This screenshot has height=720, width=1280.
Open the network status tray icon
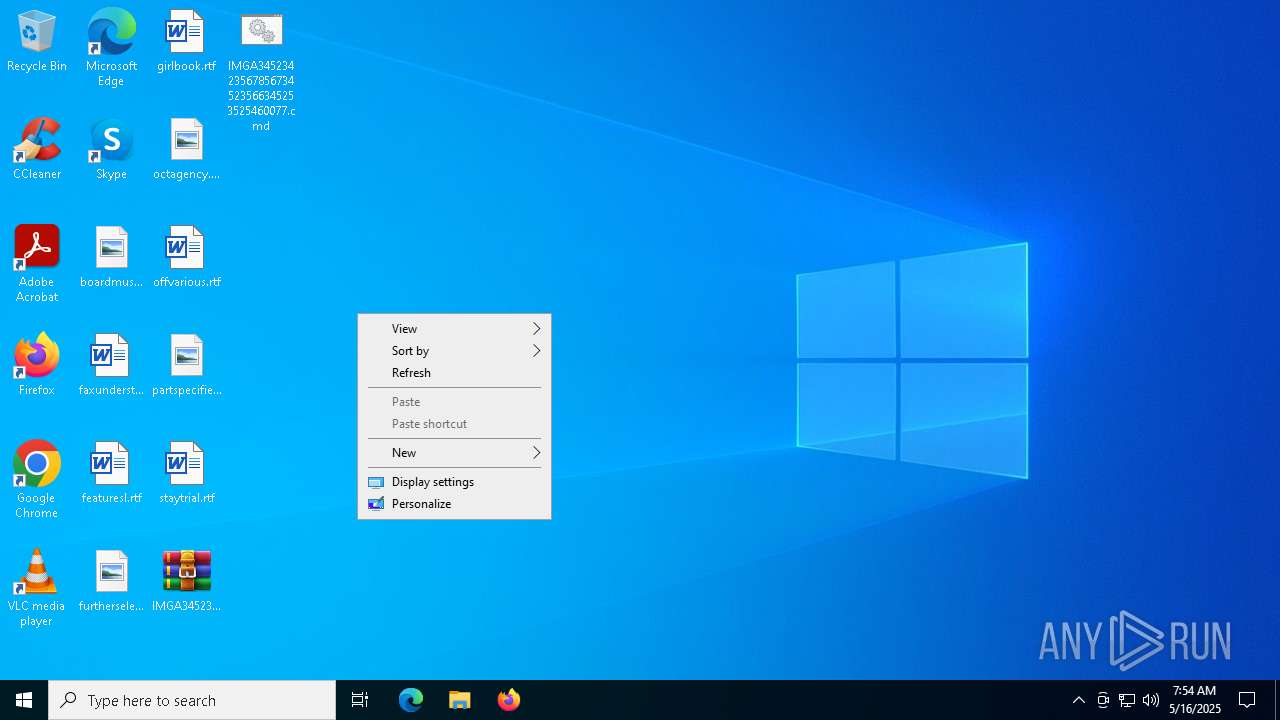[1127, 700]
